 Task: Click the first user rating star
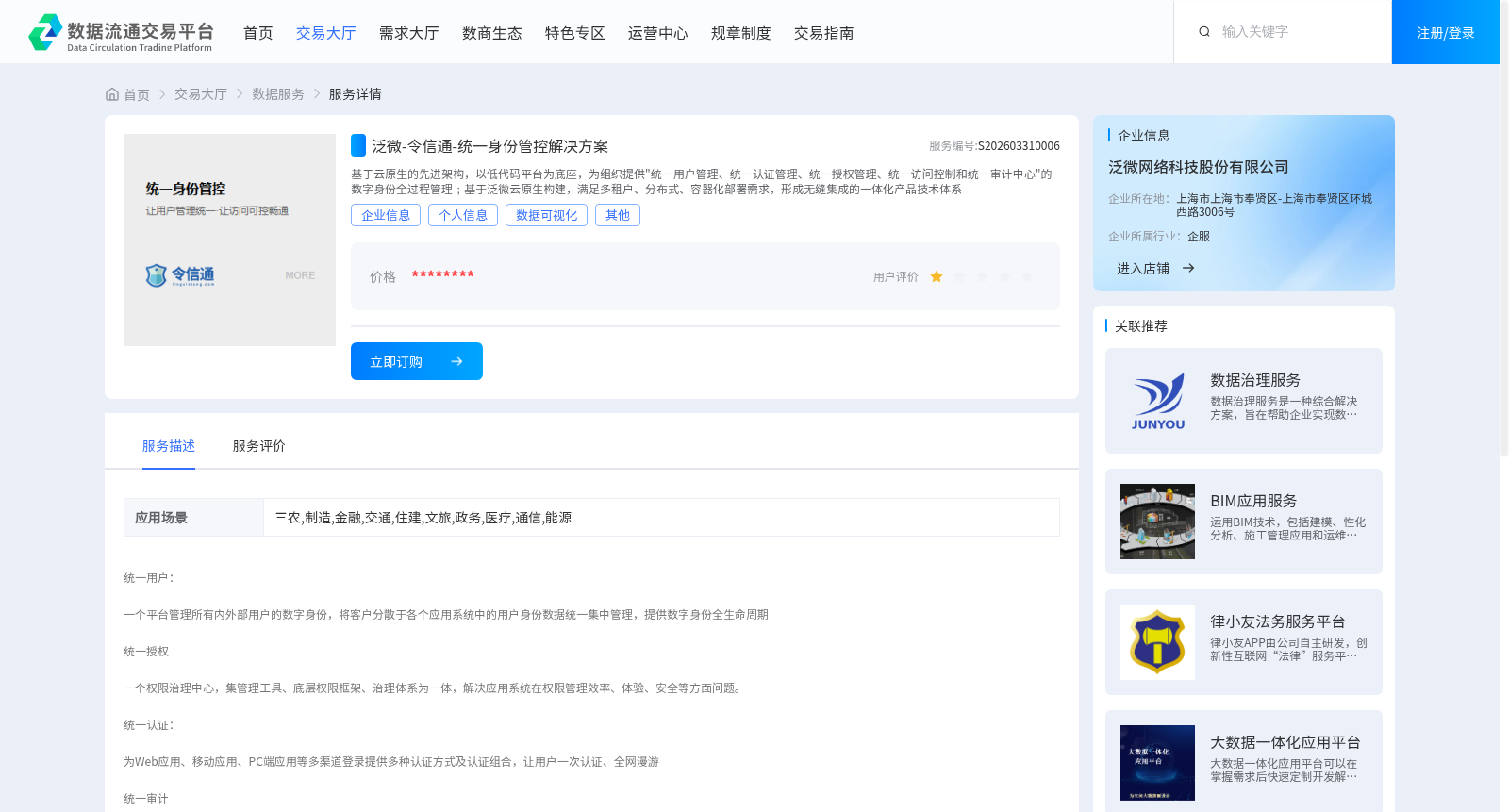point(937,276)
